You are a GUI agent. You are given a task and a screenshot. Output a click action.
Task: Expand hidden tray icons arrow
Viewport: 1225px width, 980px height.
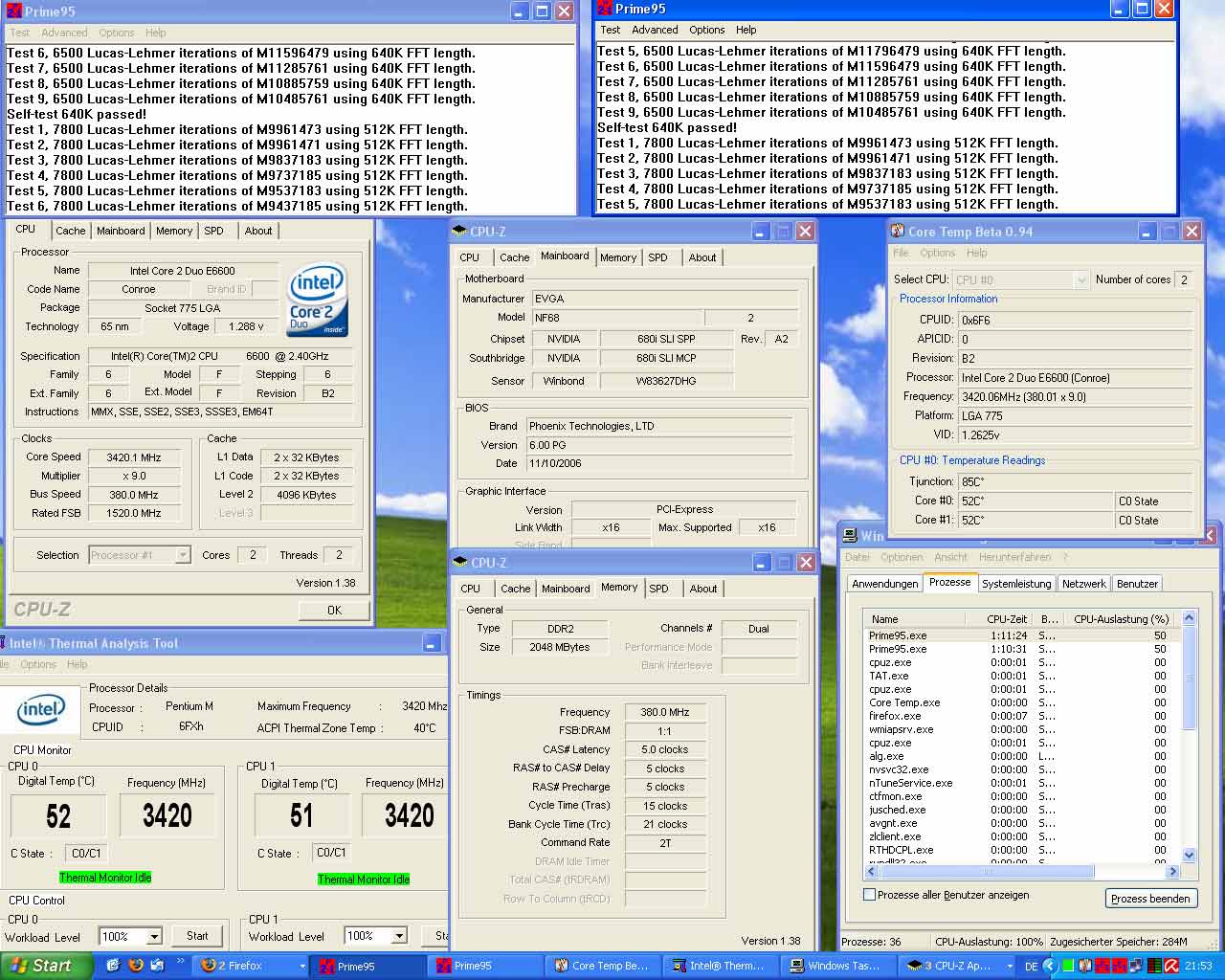coord(1050,967)
